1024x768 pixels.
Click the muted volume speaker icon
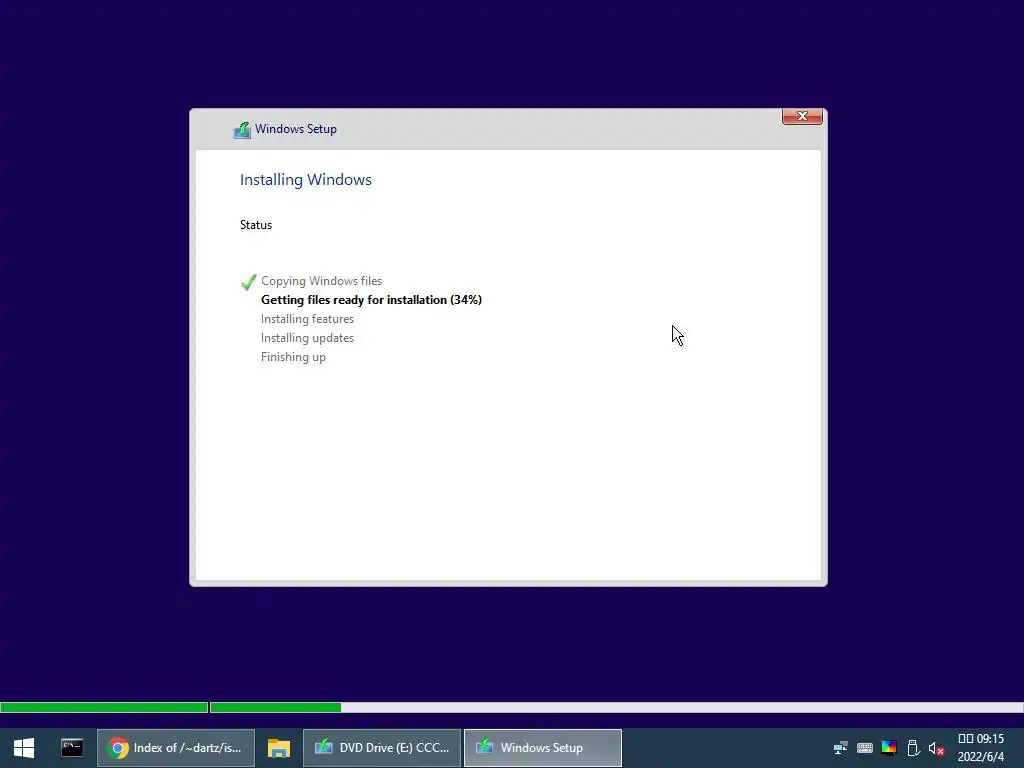(936, 748)
